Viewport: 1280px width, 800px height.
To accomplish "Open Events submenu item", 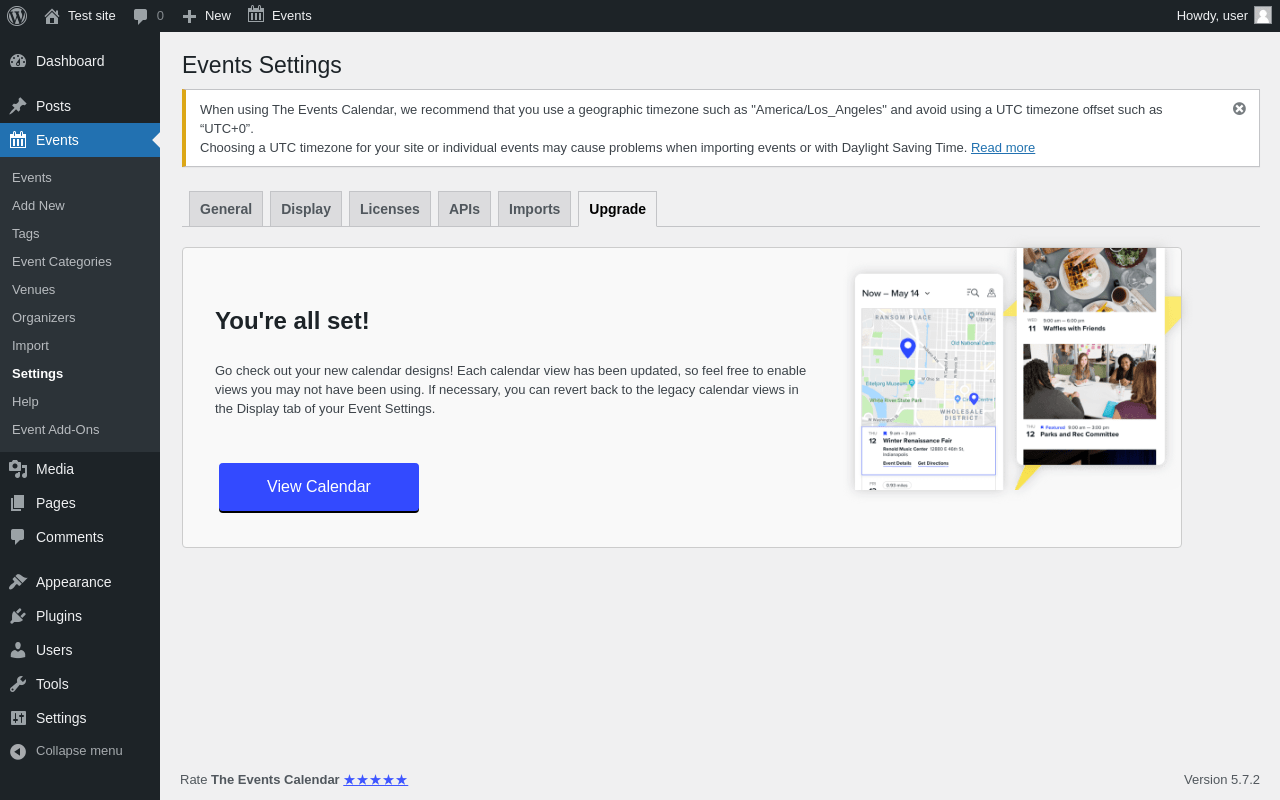I will (32, 177).
